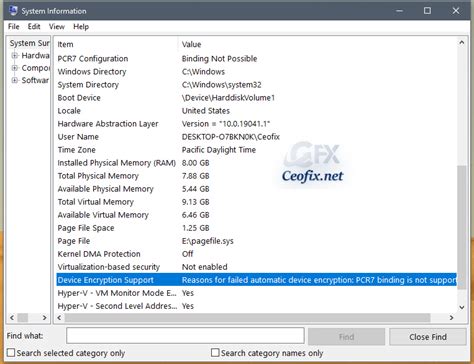Select the Virtualization-based security row

coord(257,267)
